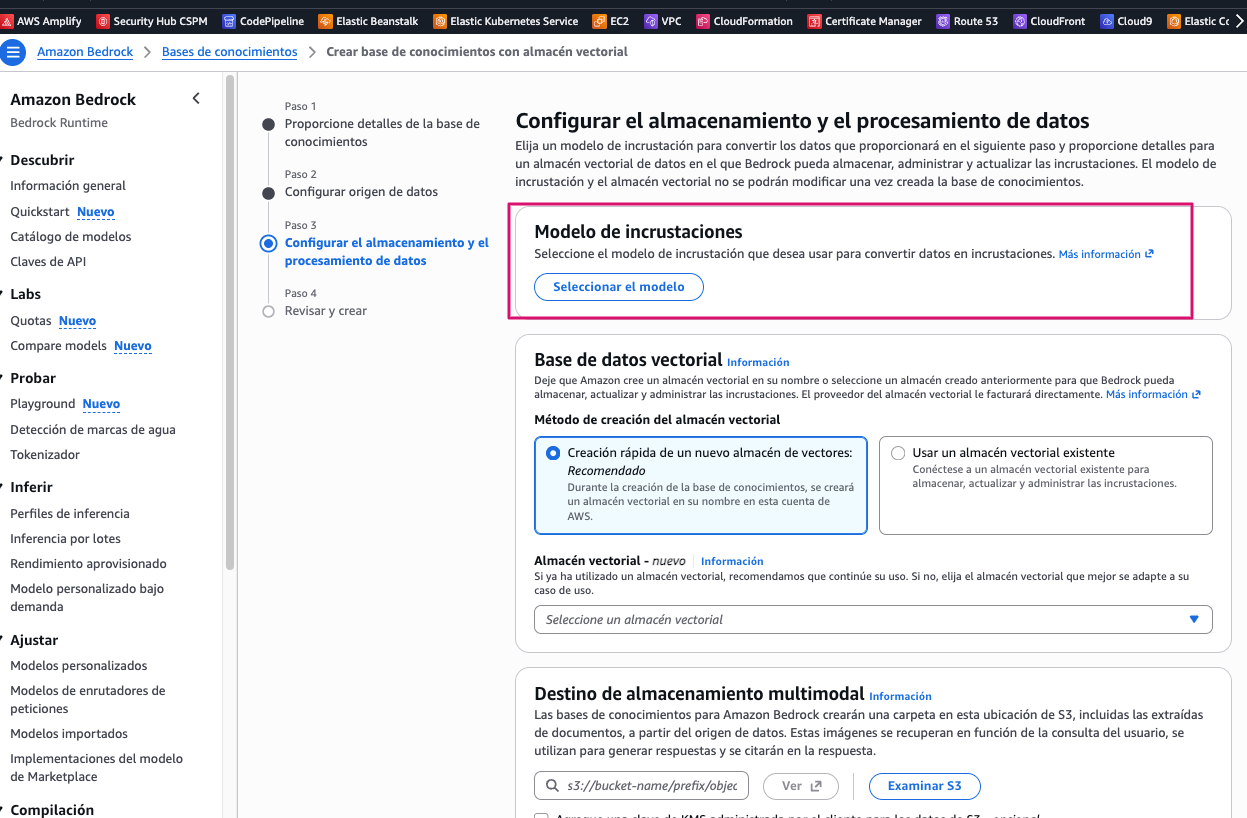Open Catálogo de modelos in sidebar
1247x818 pixels.
71,237
